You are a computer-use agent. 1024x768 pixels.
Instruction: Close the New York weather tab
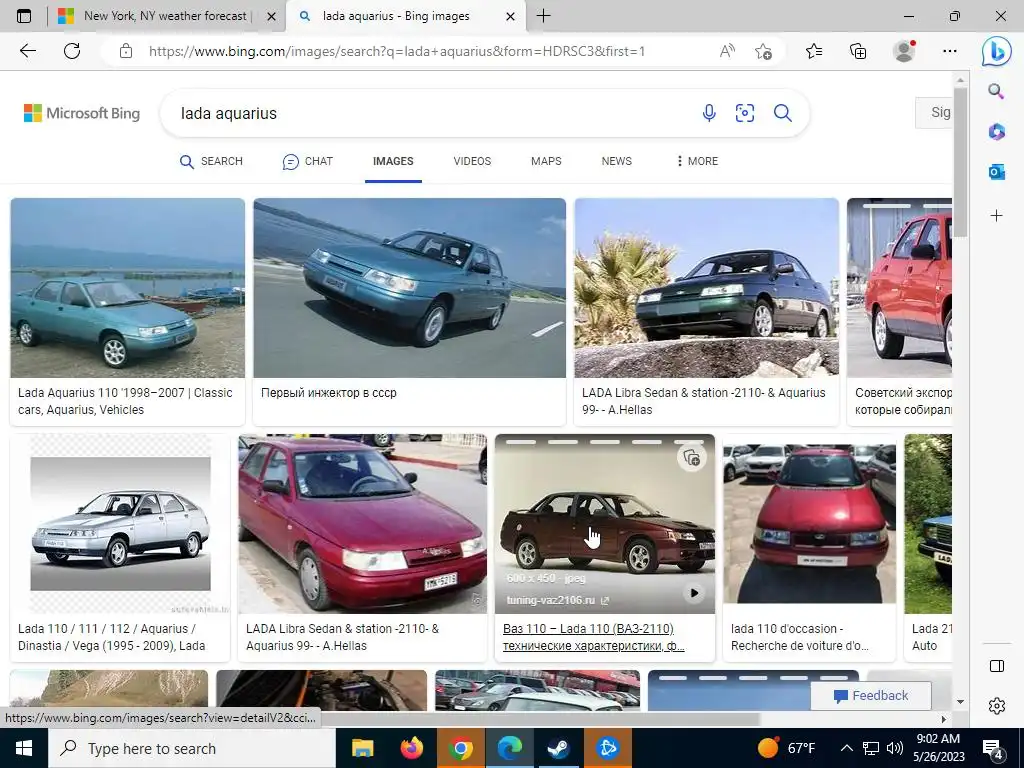(x=271, y=16)
